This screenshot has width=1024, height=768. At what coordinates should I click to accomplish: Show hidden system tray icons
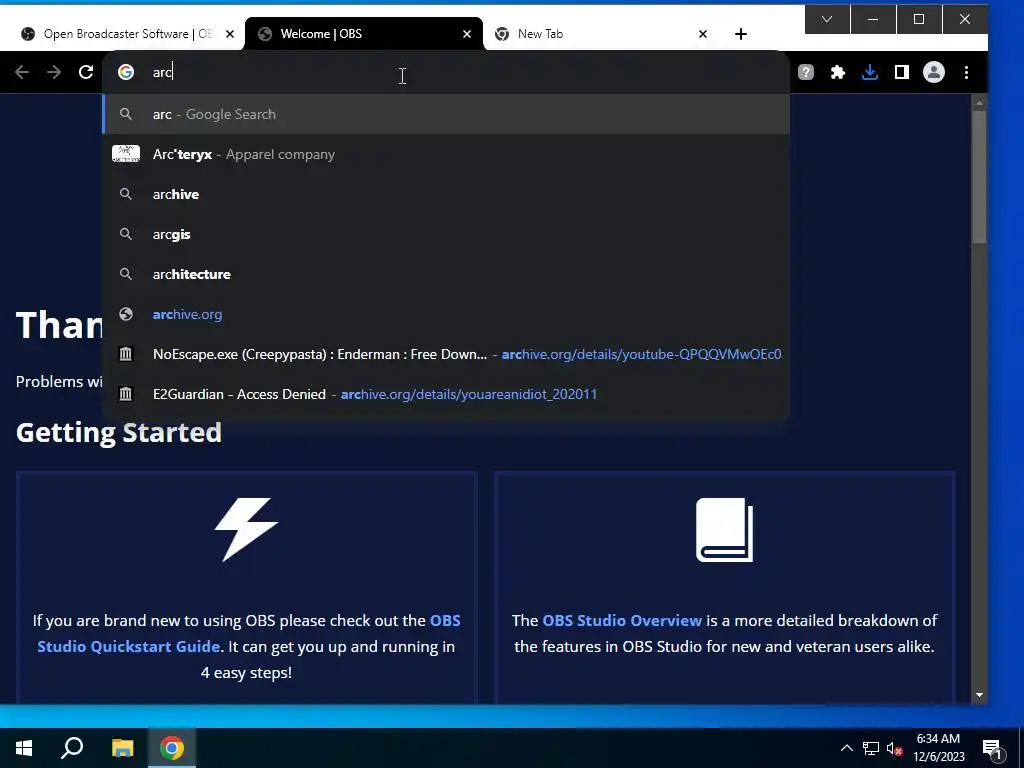(x=846, y=748)
